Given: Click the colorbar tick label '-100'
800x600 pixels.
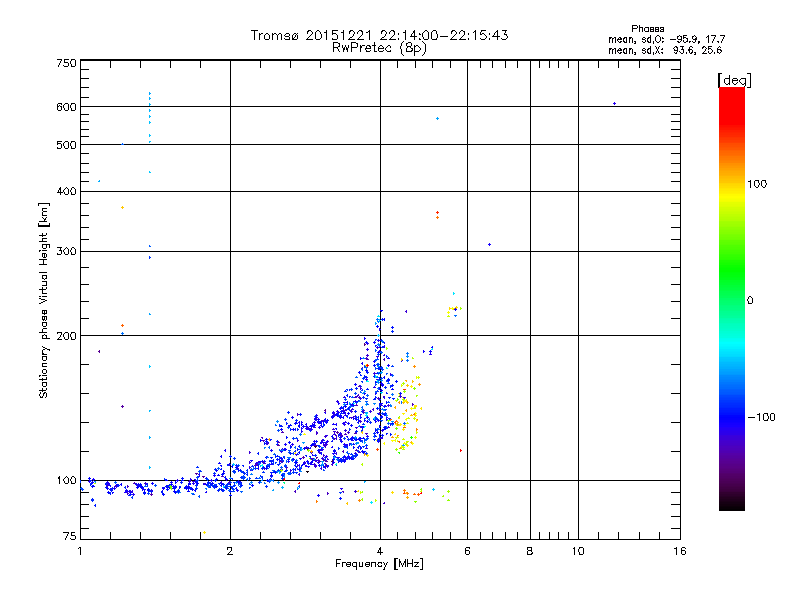Looking at the screenshot, I should 761,417.
